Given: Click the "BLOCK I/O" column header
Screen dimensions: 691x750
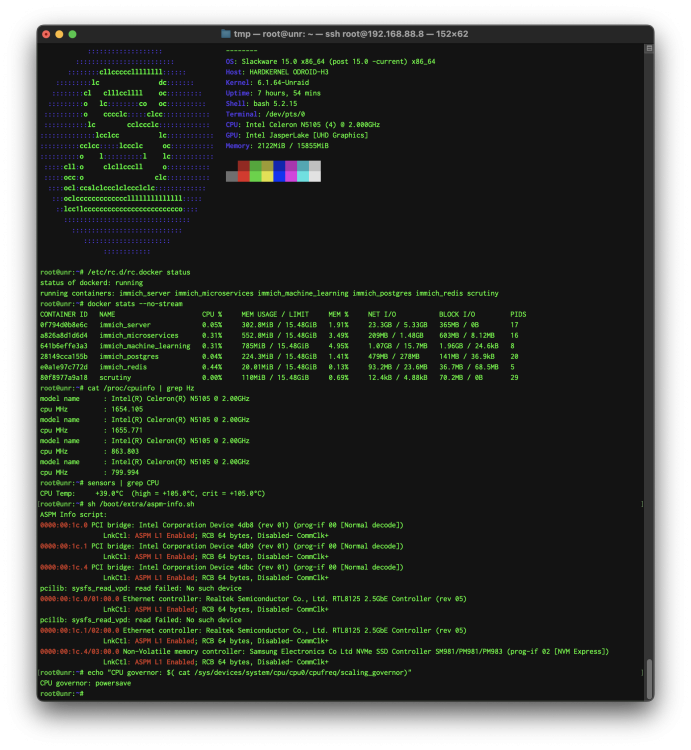Looking at the screenshot, I should point(457,314).
